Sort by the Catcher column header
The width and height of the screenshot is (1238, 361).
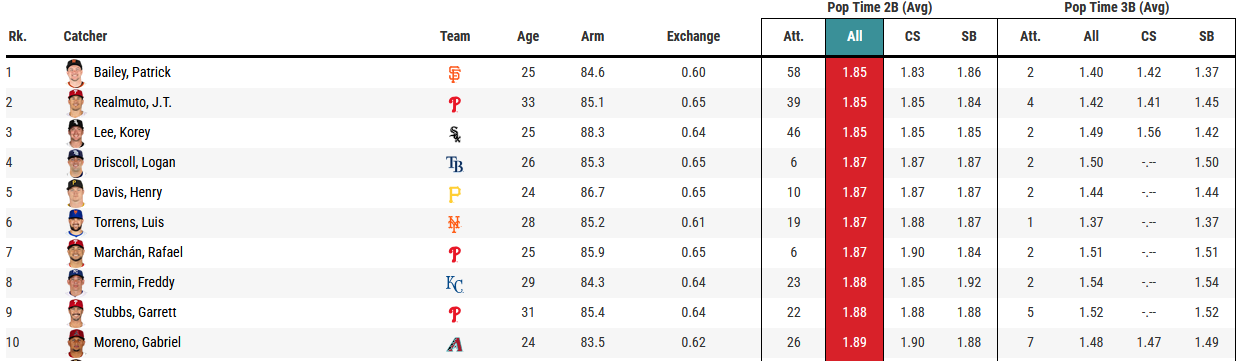click(x=85, y=37)
